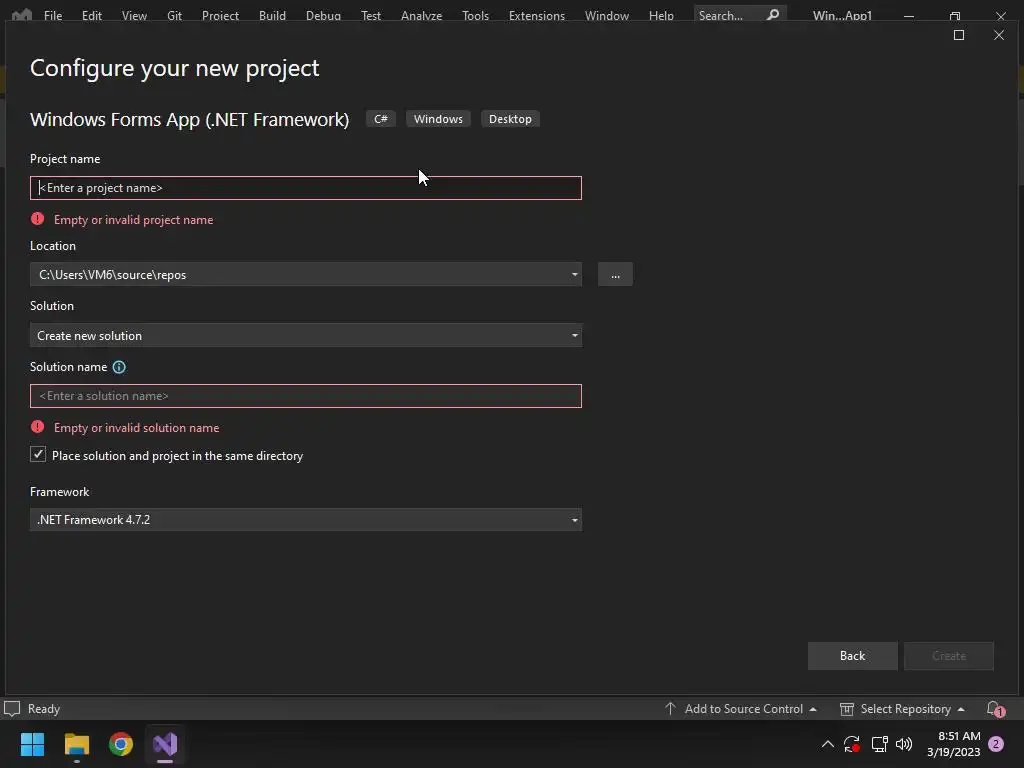Open Google Chrome from the taskbar

tap(121, 744)
